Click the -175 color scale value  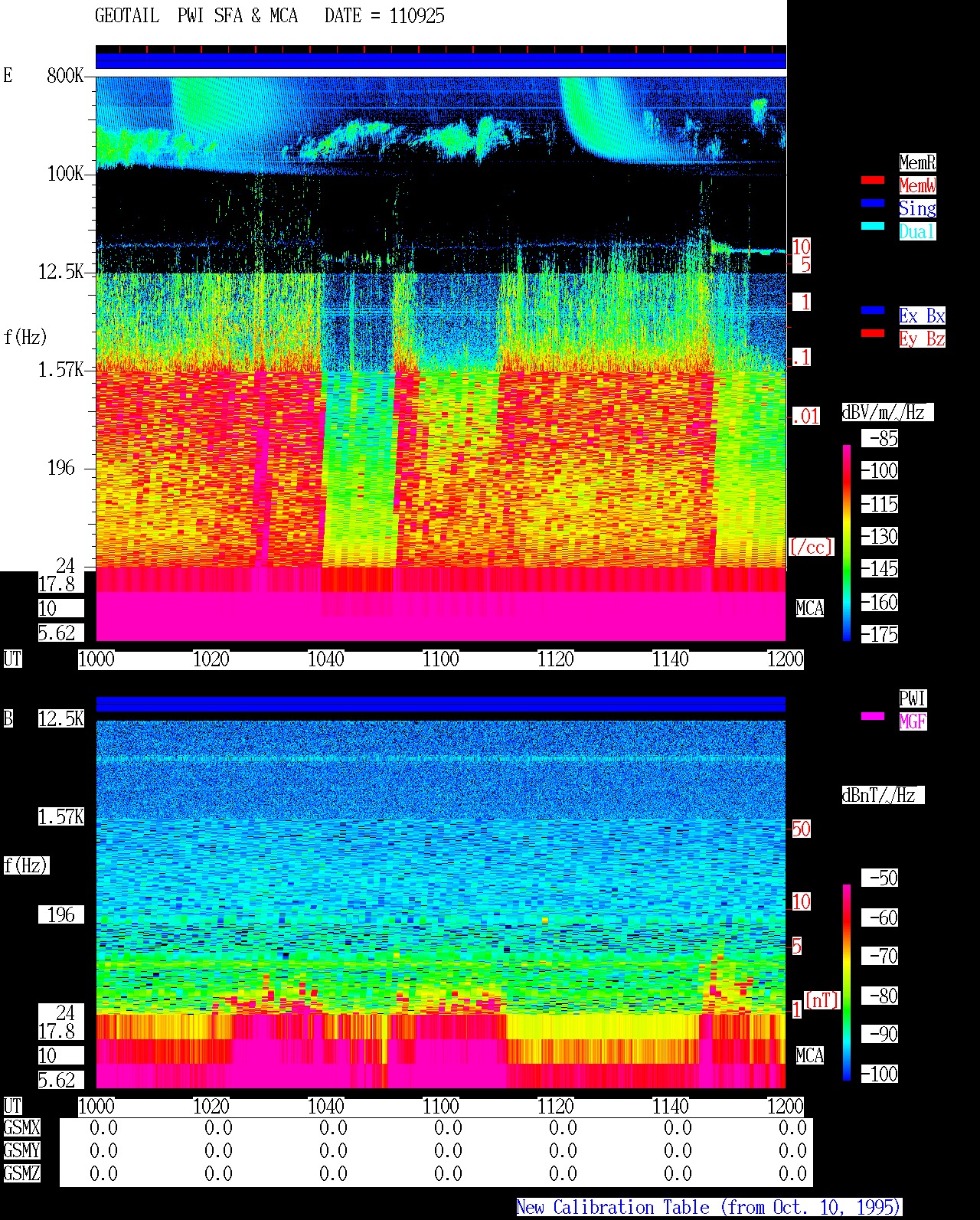coord(880,634)
